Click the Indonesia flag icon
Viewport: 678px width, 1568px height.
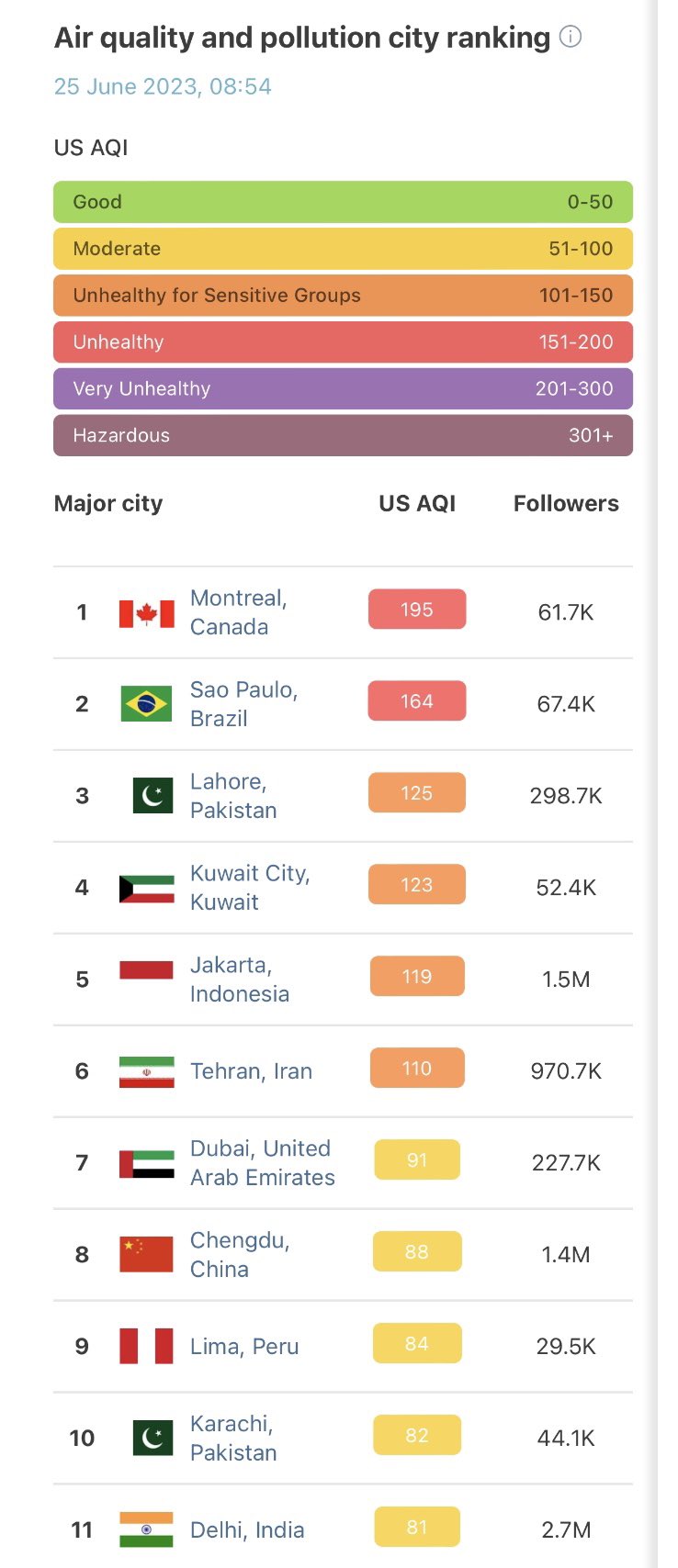146,970
